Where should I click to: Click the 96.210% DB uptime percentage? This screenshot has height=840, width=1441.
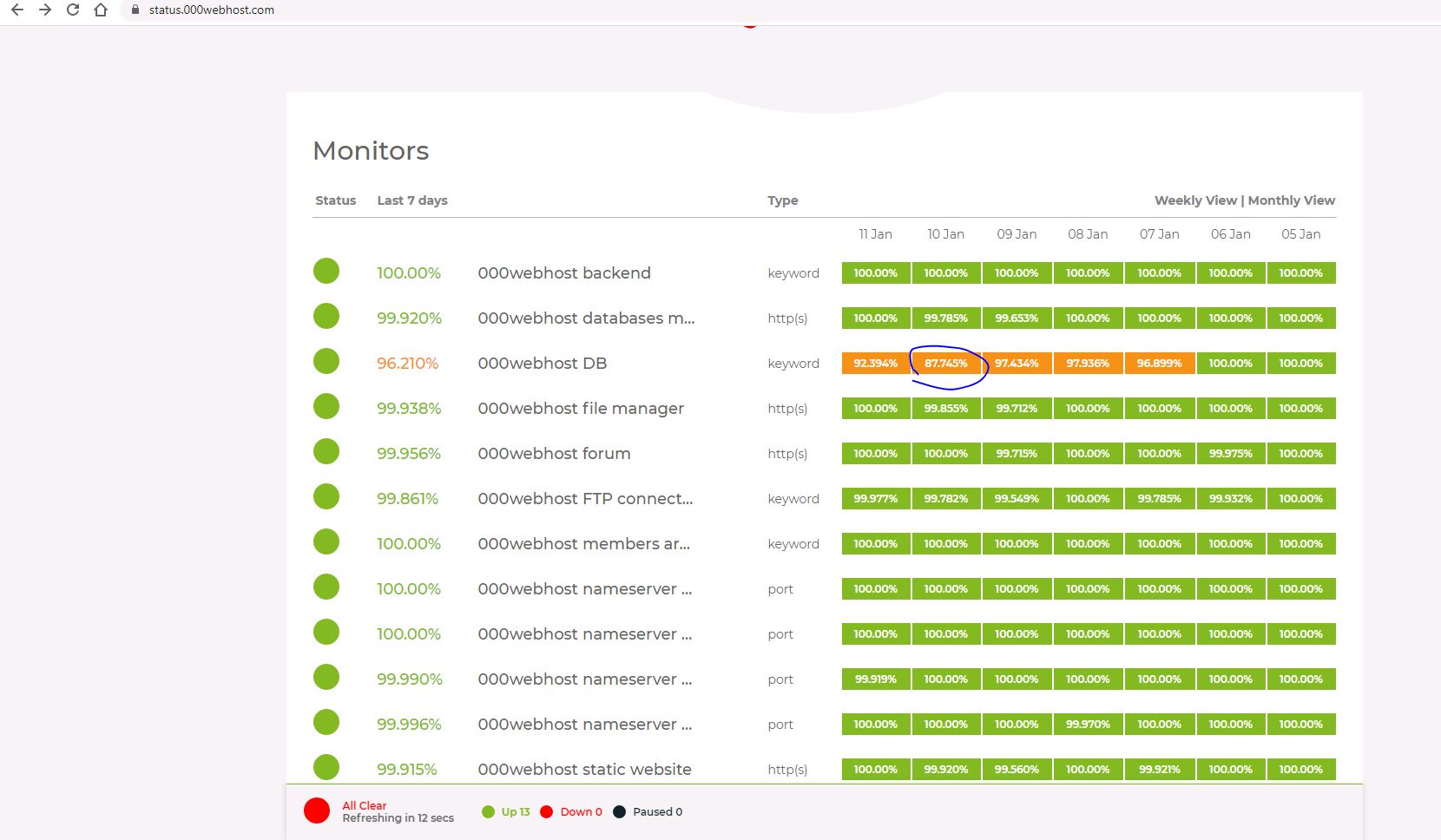407,364
